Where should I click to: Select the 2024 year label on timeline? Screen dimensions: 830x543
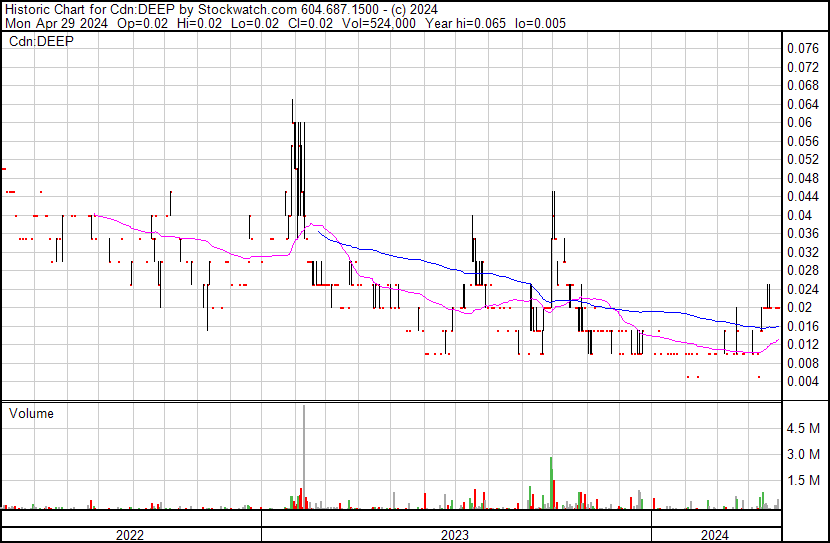715,535
